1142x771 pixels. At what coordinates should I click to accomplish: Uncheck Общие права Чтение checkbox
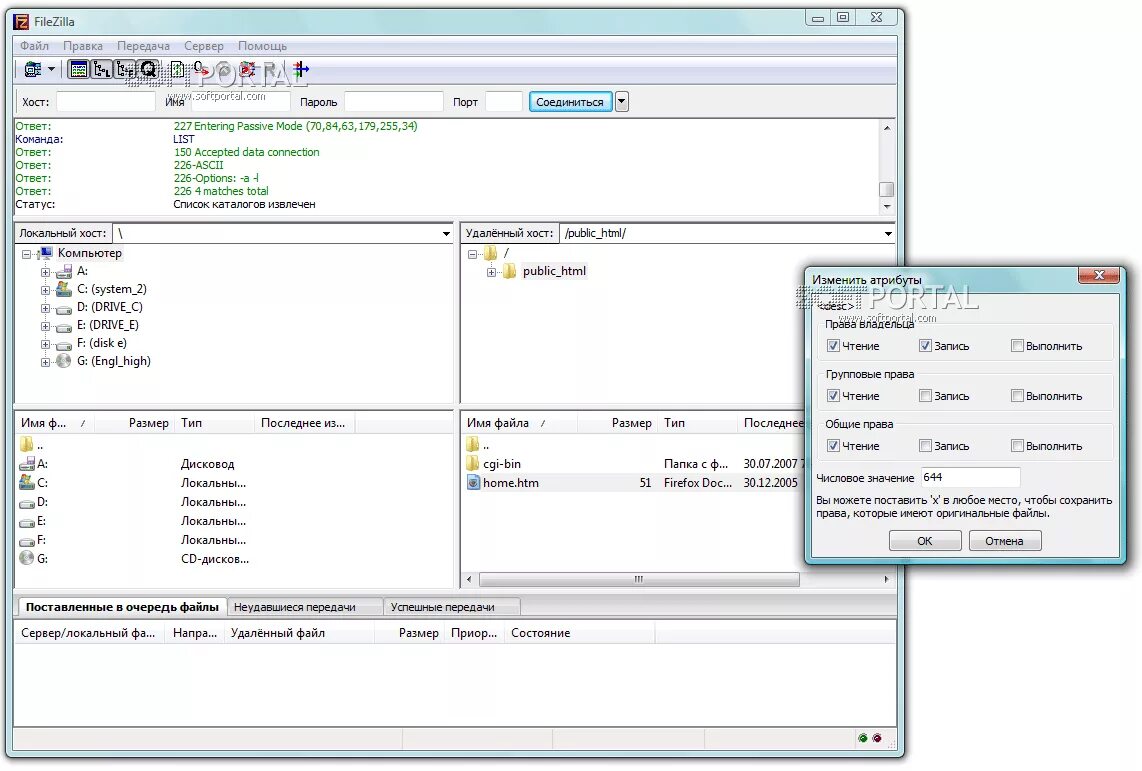coord(833,446)
